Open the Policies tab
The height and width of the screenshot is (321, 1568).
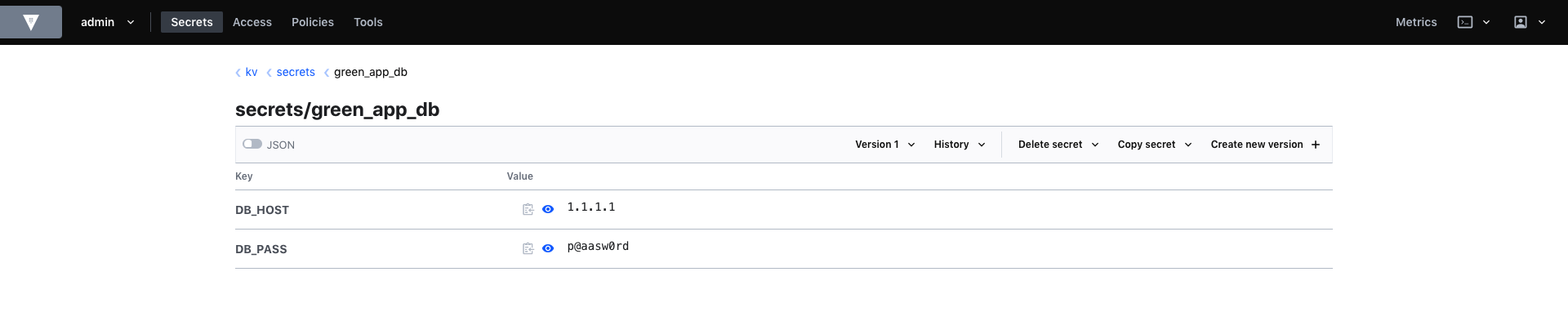[313, 22]
